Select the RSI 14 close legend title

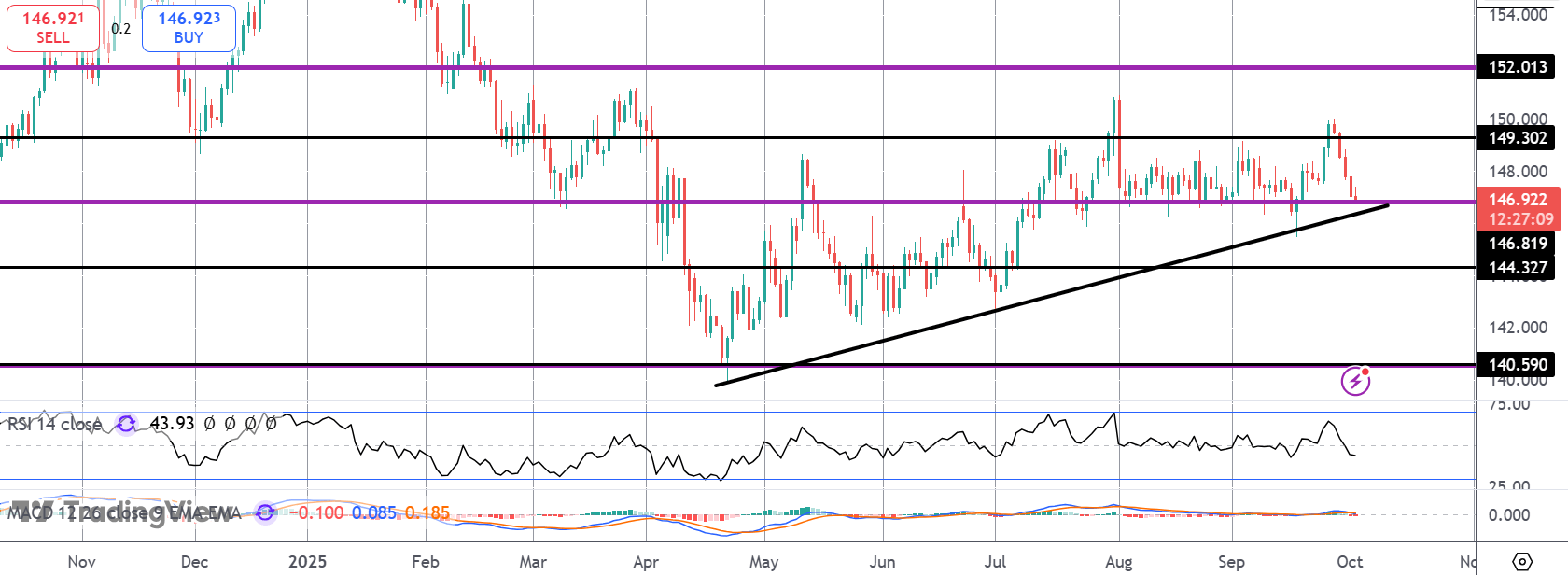click(x=56, y=424)
